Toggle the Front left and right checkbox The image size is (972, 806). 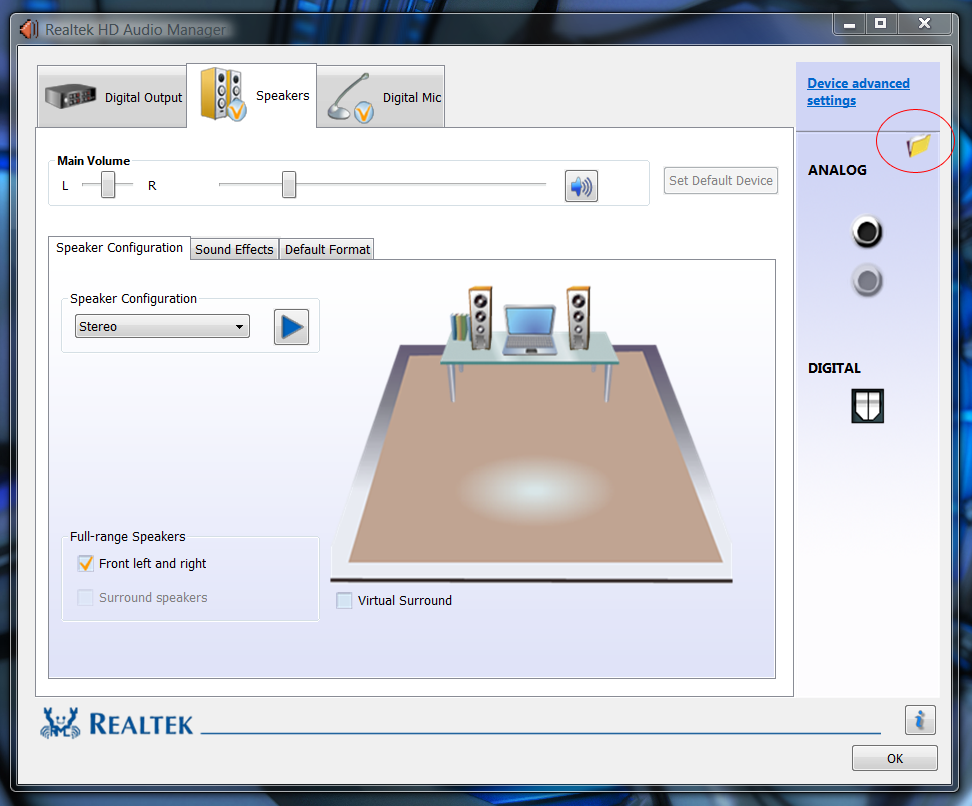coord(86,564)
